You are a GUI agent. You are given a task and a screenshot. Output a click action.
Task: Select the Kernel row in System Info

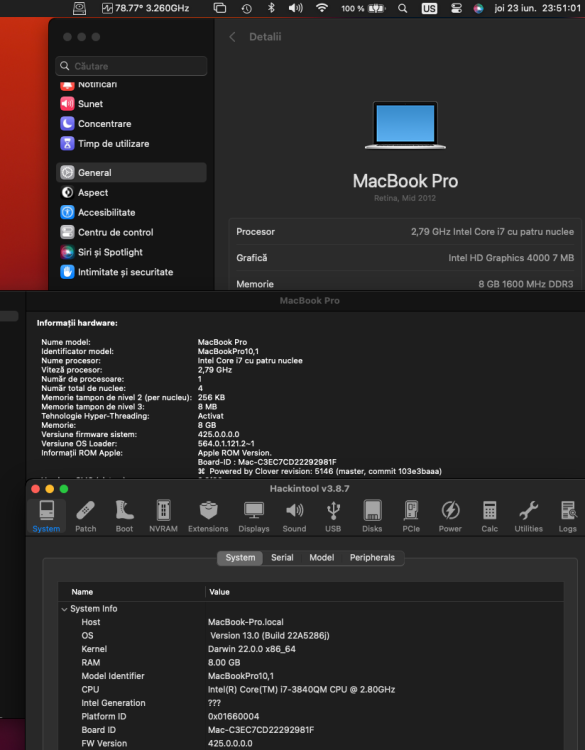click(310, 649)
